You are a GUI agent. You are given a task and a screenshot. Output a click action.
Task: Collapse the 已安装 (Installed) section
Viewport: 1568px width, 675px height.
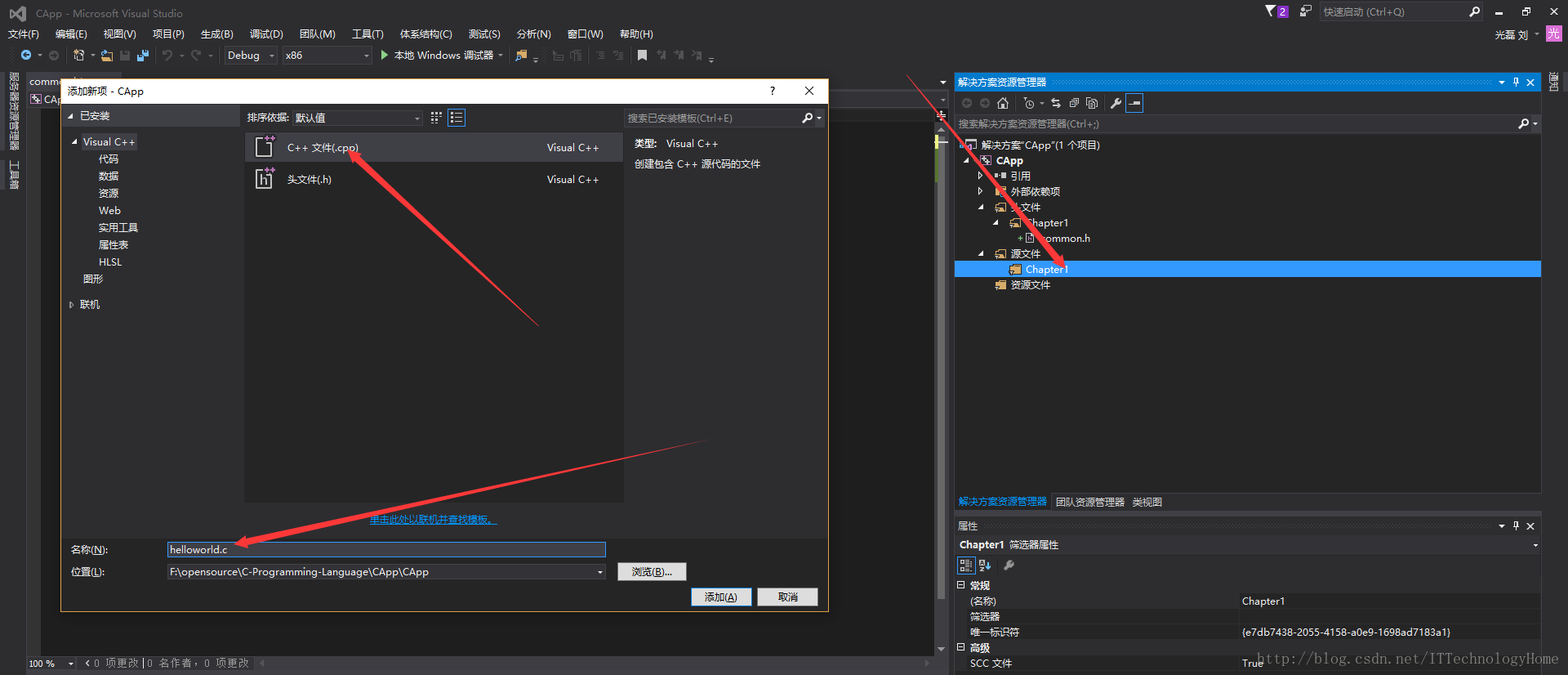[x=70, y=116]
